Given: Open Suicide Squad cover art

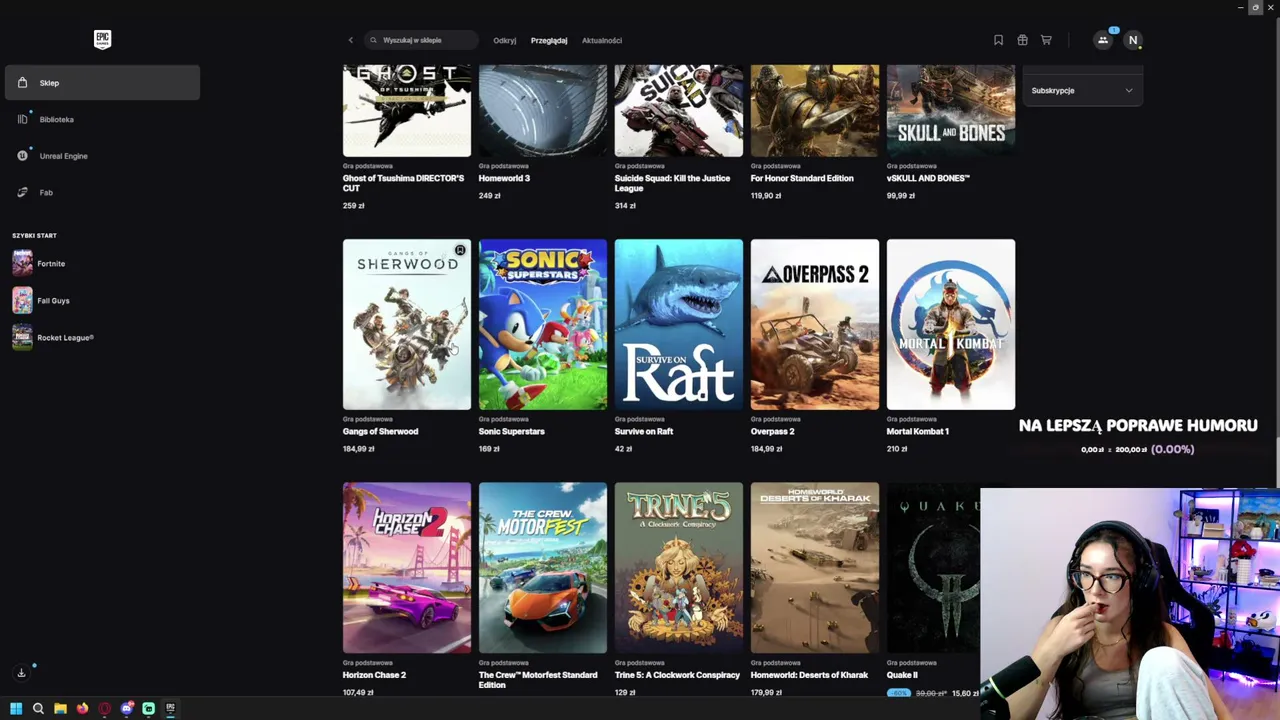Looking at the screenshot, I should 679,111.
